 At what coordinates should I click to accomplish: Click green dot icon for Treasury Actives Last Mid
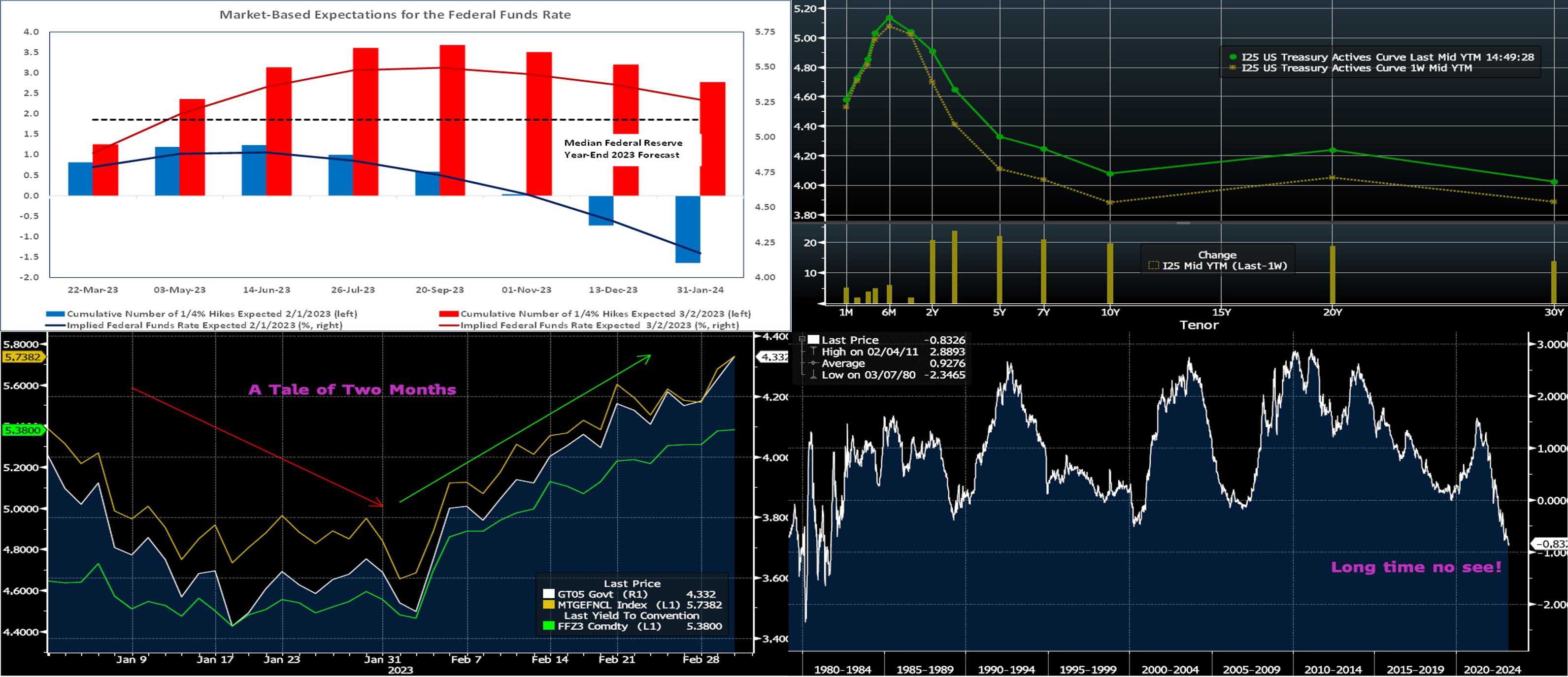[x=1233, y=57]
